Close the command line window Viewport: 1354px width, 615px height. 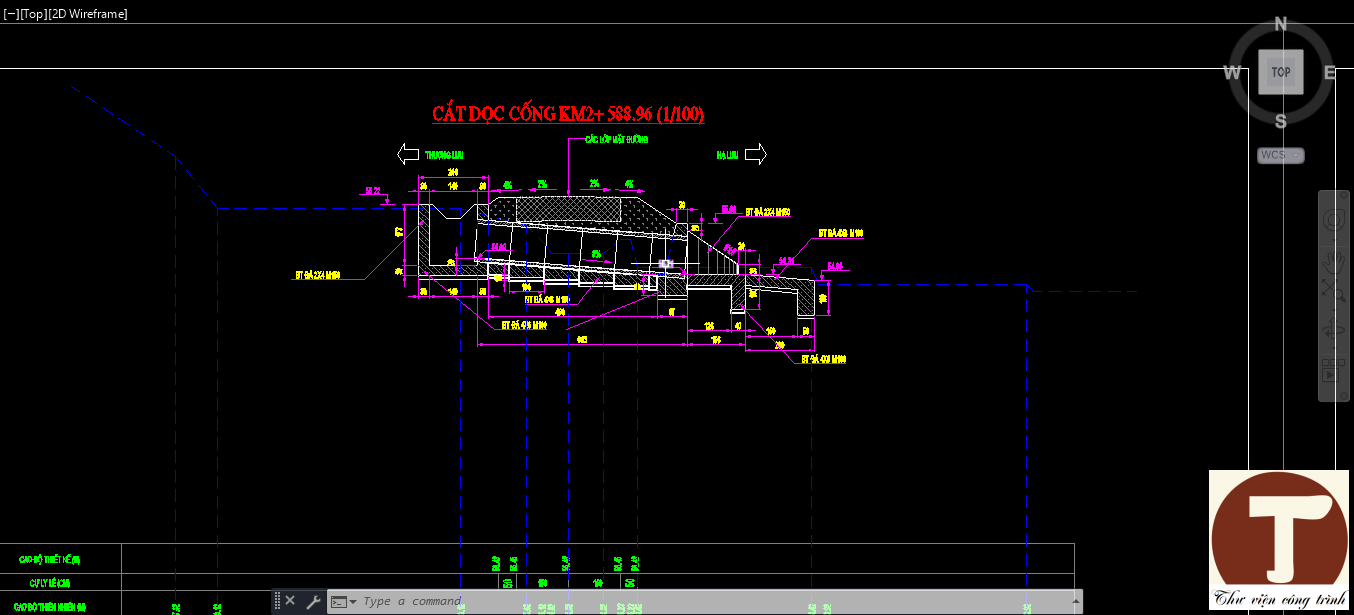pyautogui.click(x=290, y=601)
